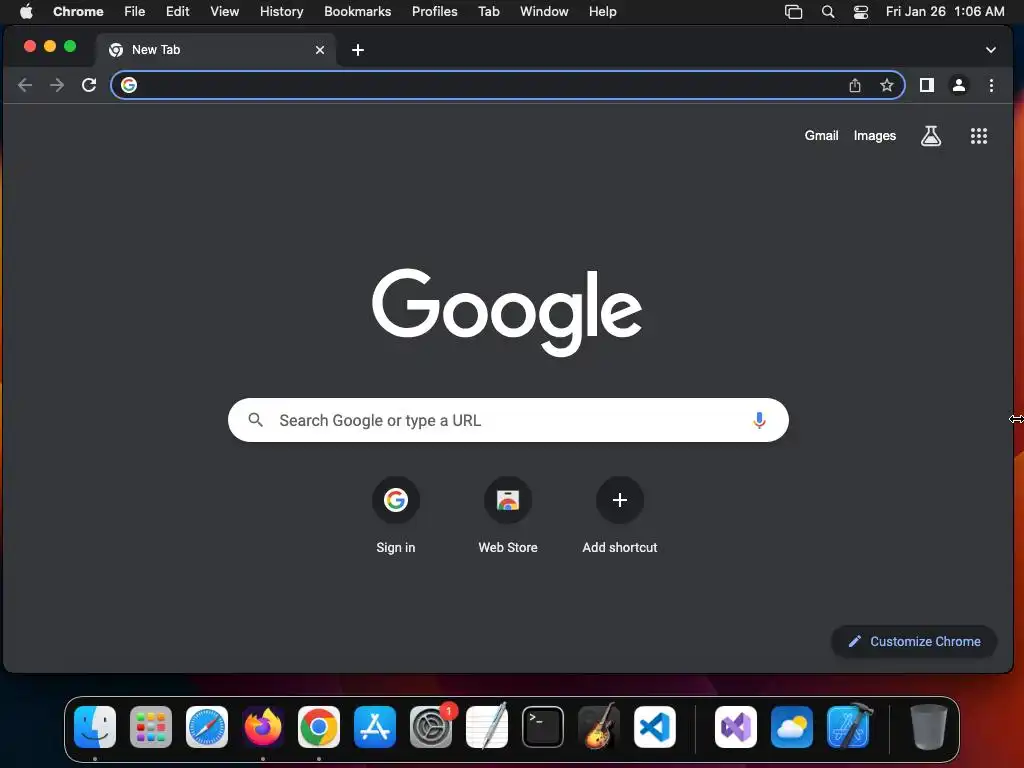This screenshot has height=768, width=1024.
Task: Open Search Labs flask icon
Action: click(x=931, y=136)
